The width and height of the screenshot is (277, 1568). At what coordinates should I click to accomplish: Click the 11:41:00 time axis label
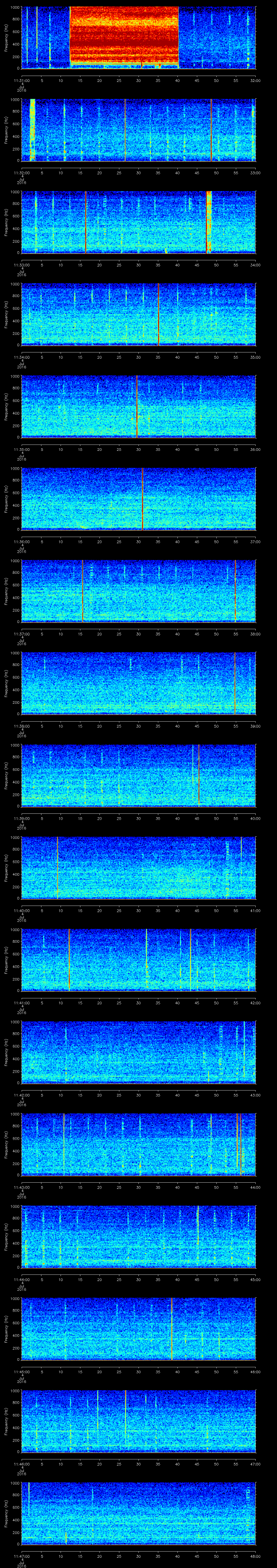click(x=22, y=1003)
